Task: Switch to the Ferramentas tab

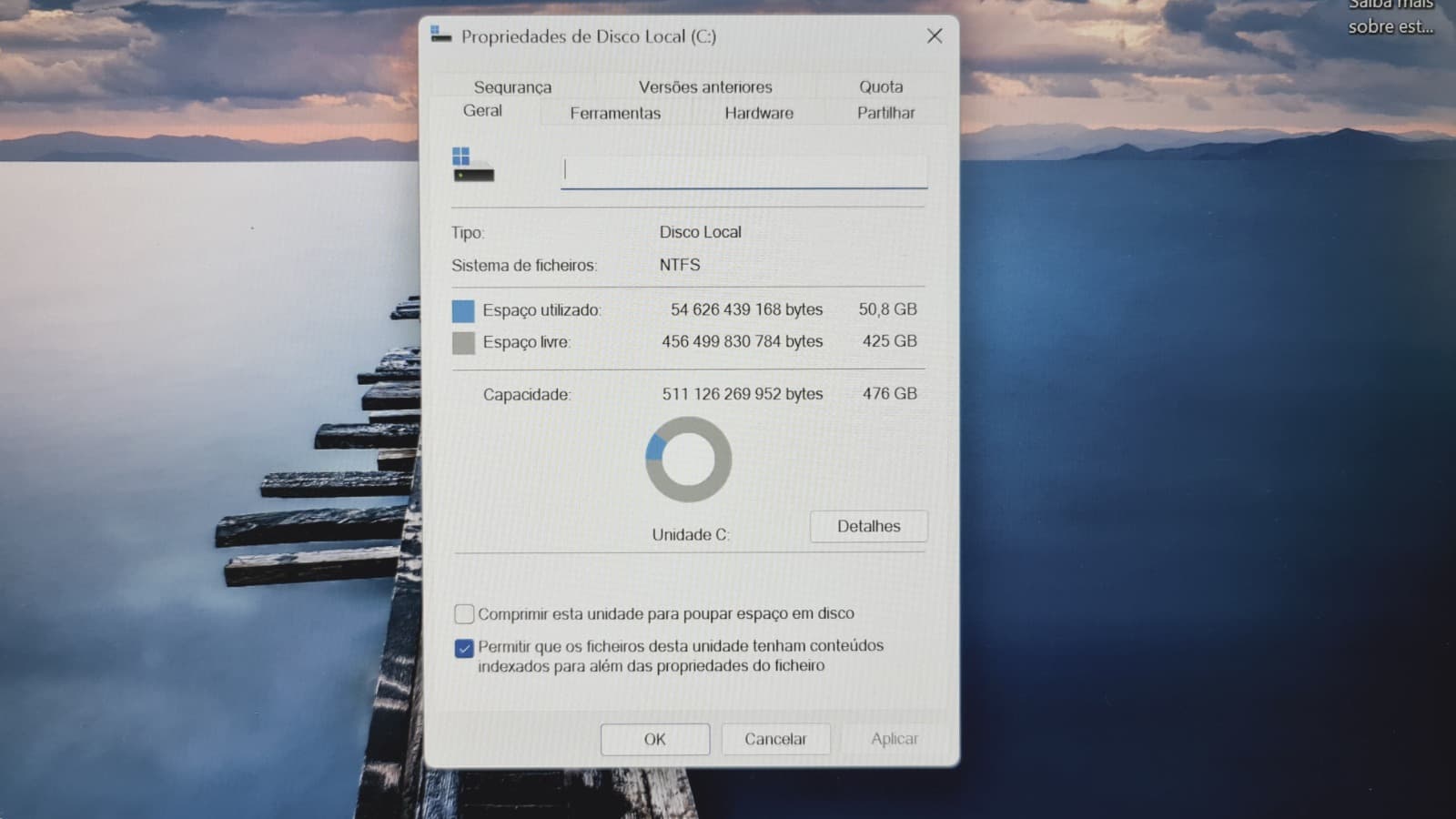Action: coord(615,113)
